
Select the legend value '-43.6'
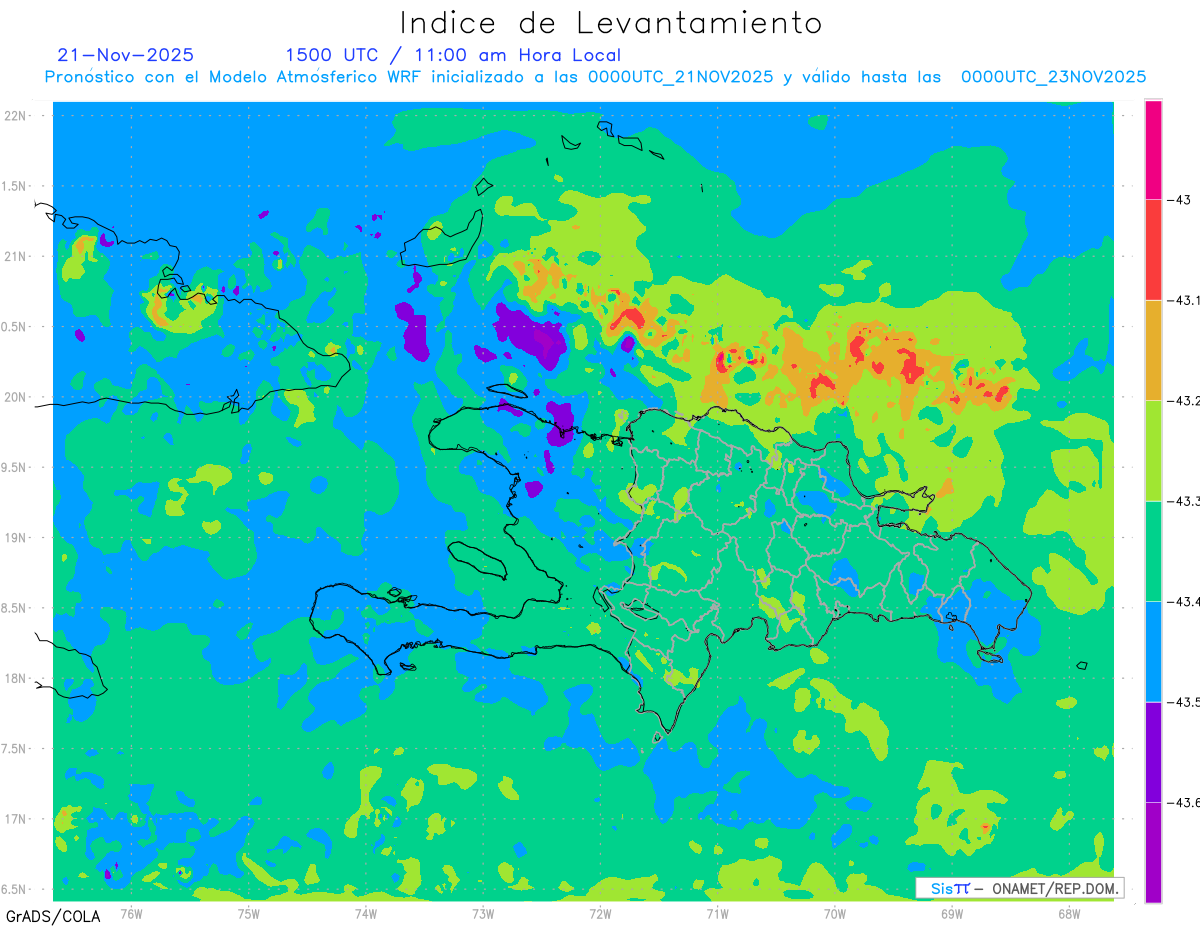[1184, 803]
